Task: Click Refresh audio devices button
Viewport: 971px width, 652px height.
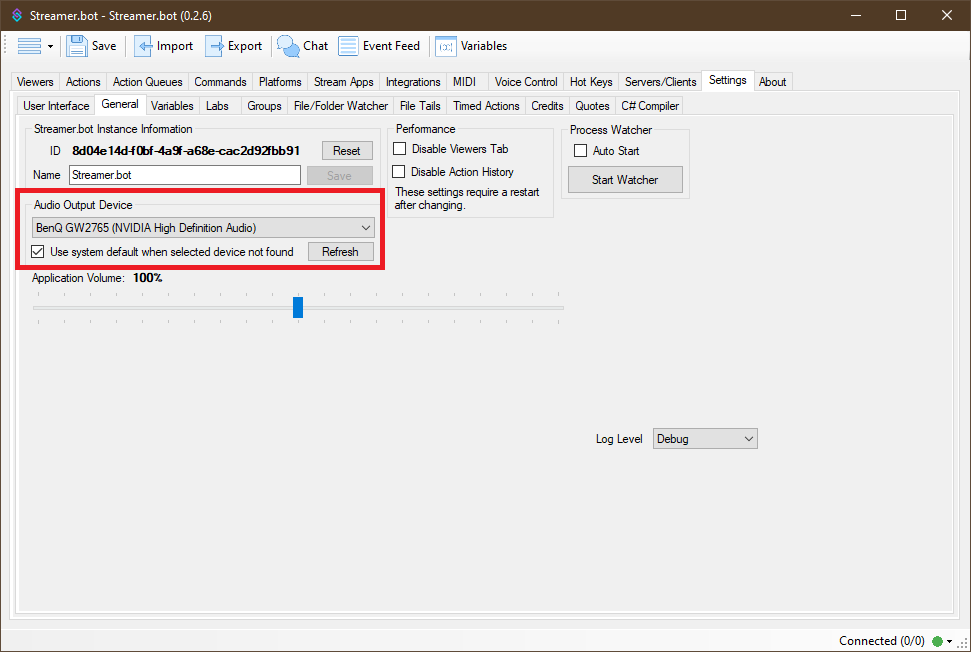Action: click(x=340, y=251)
